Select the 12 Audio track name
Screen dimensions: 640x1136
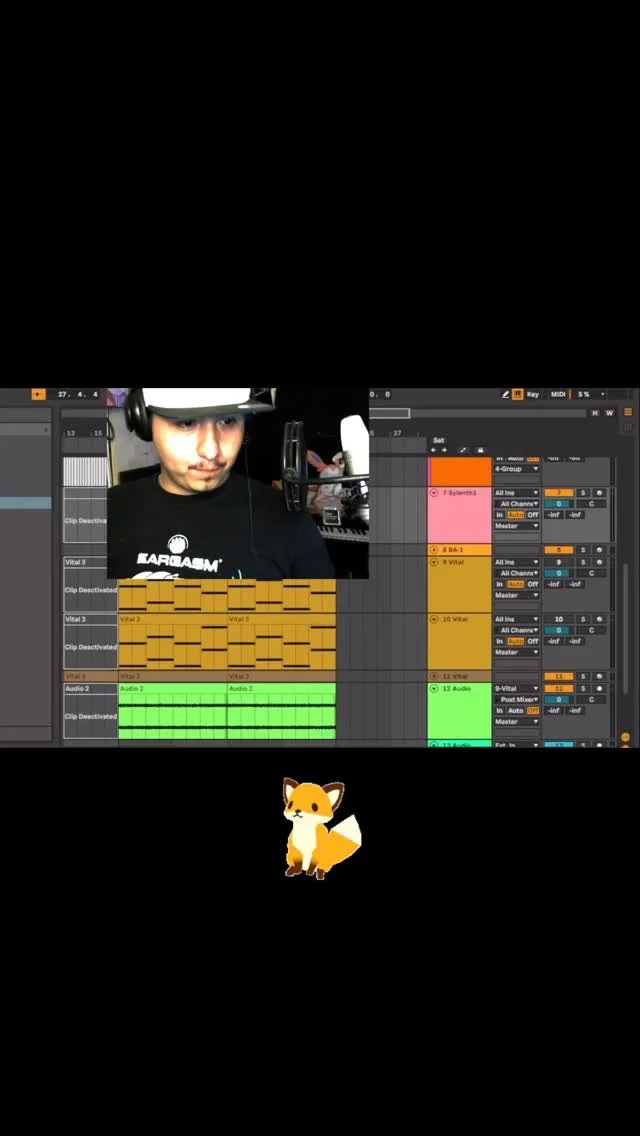(457, 688)
